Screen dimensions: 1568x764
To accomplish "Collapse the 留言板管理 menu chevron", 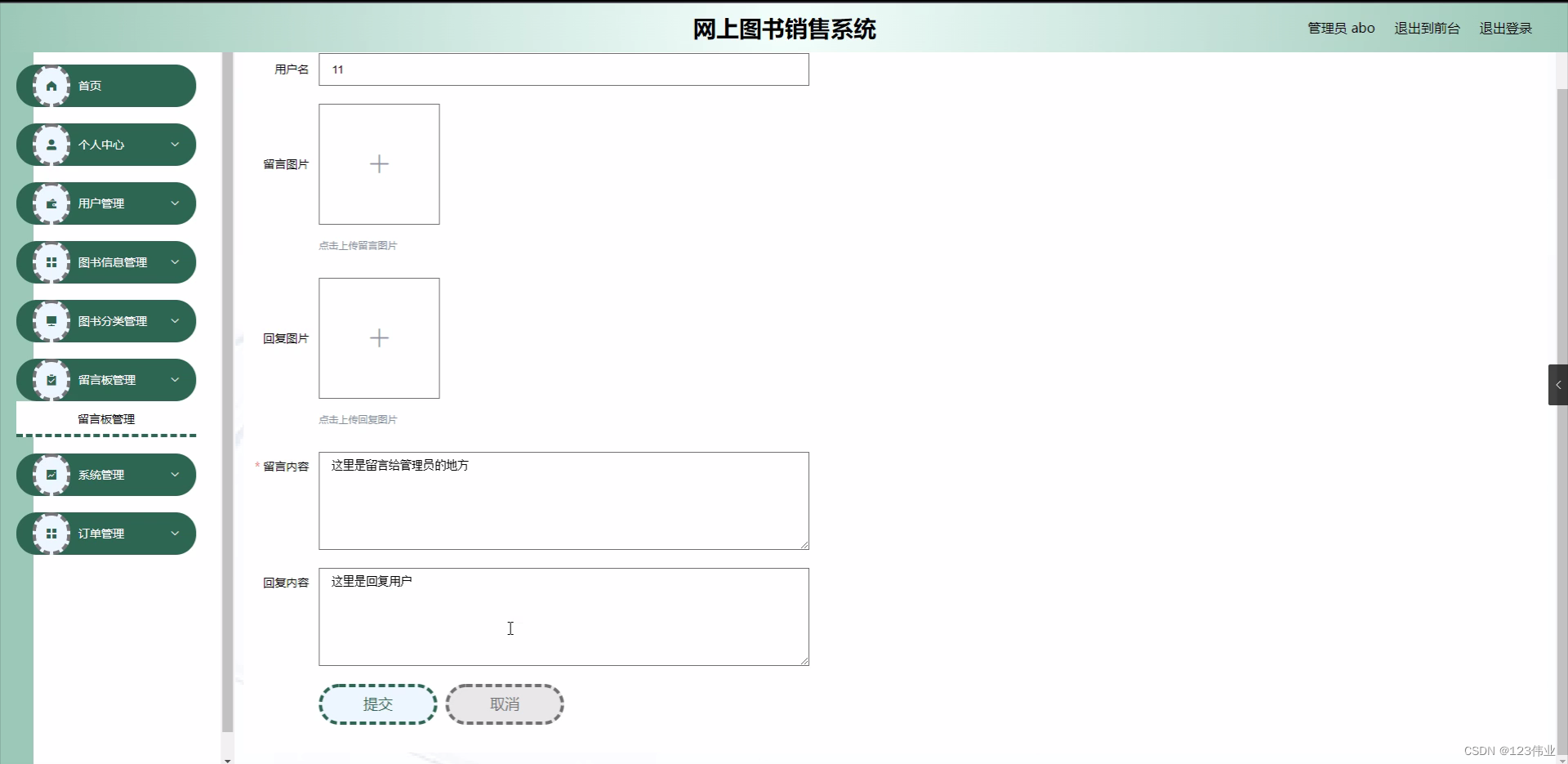I will (176, 379).
